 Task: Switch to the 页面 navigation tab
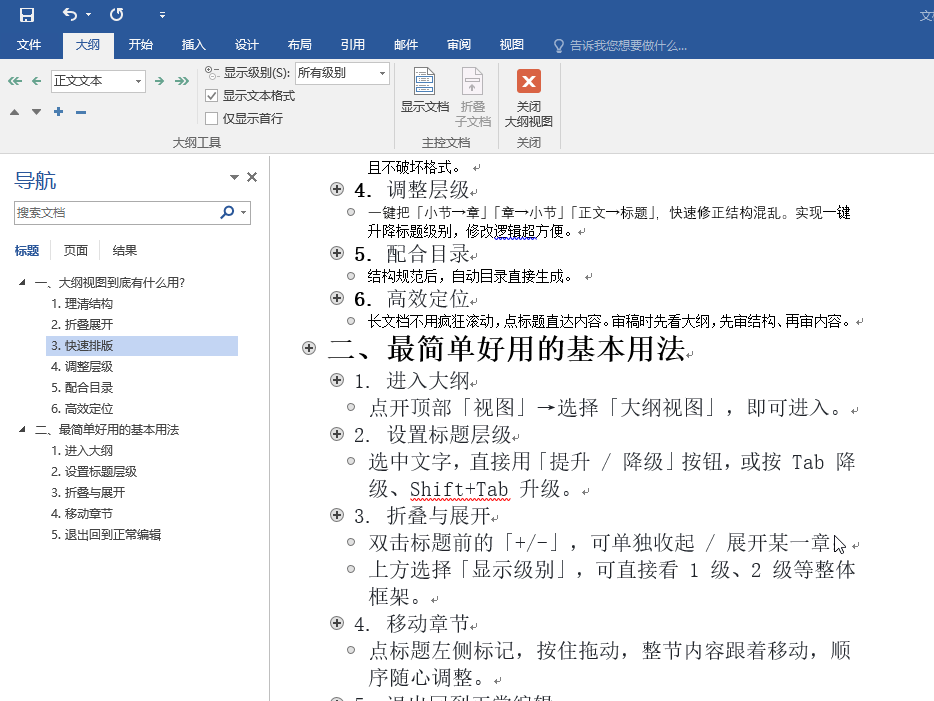(75, 250)
